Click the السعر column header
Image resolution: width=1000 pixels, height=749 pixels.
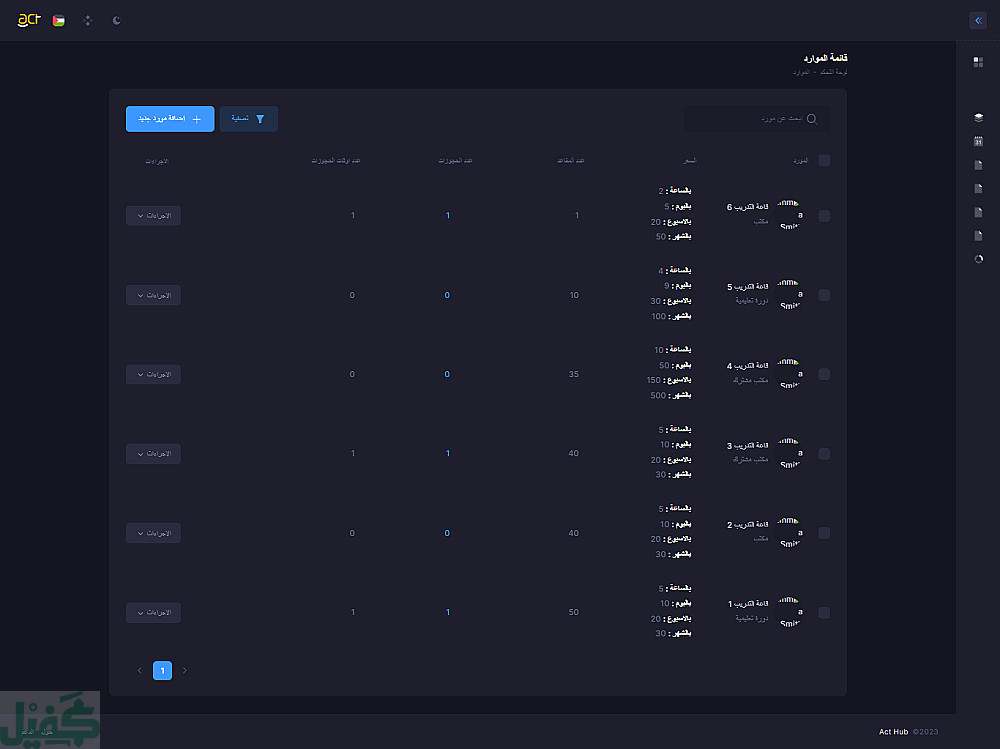click(x=689, y=161)
